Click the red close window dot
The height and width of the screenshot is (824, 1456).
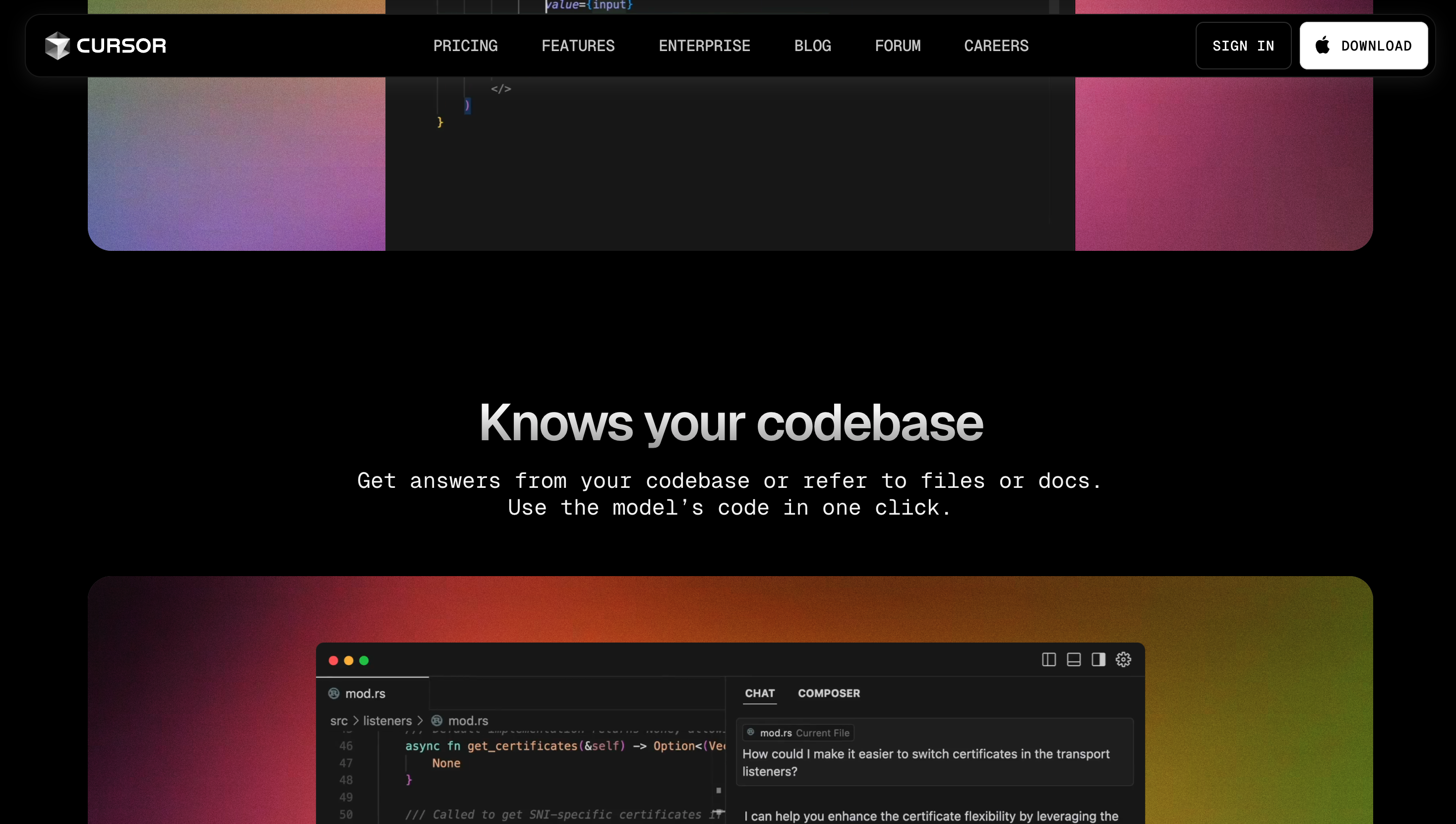[333, 660]
